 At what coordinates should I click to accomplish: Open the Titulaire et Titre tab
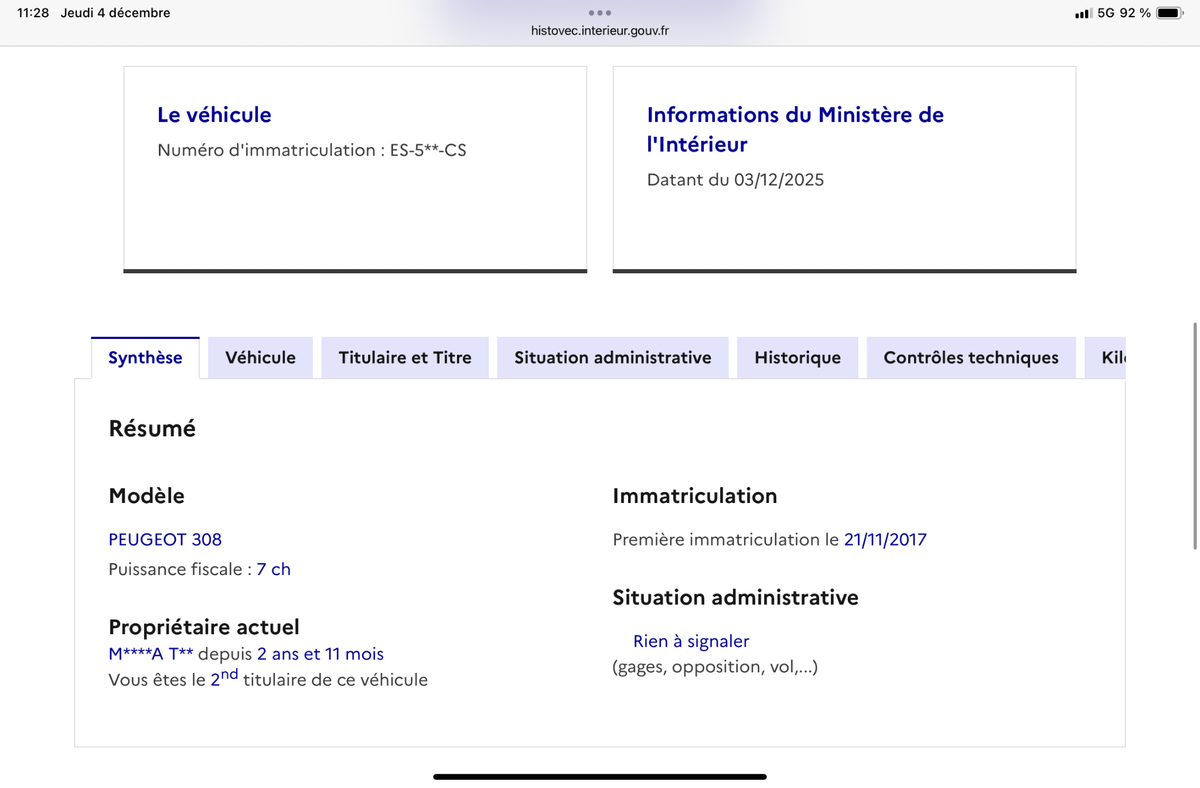(405, 358)
